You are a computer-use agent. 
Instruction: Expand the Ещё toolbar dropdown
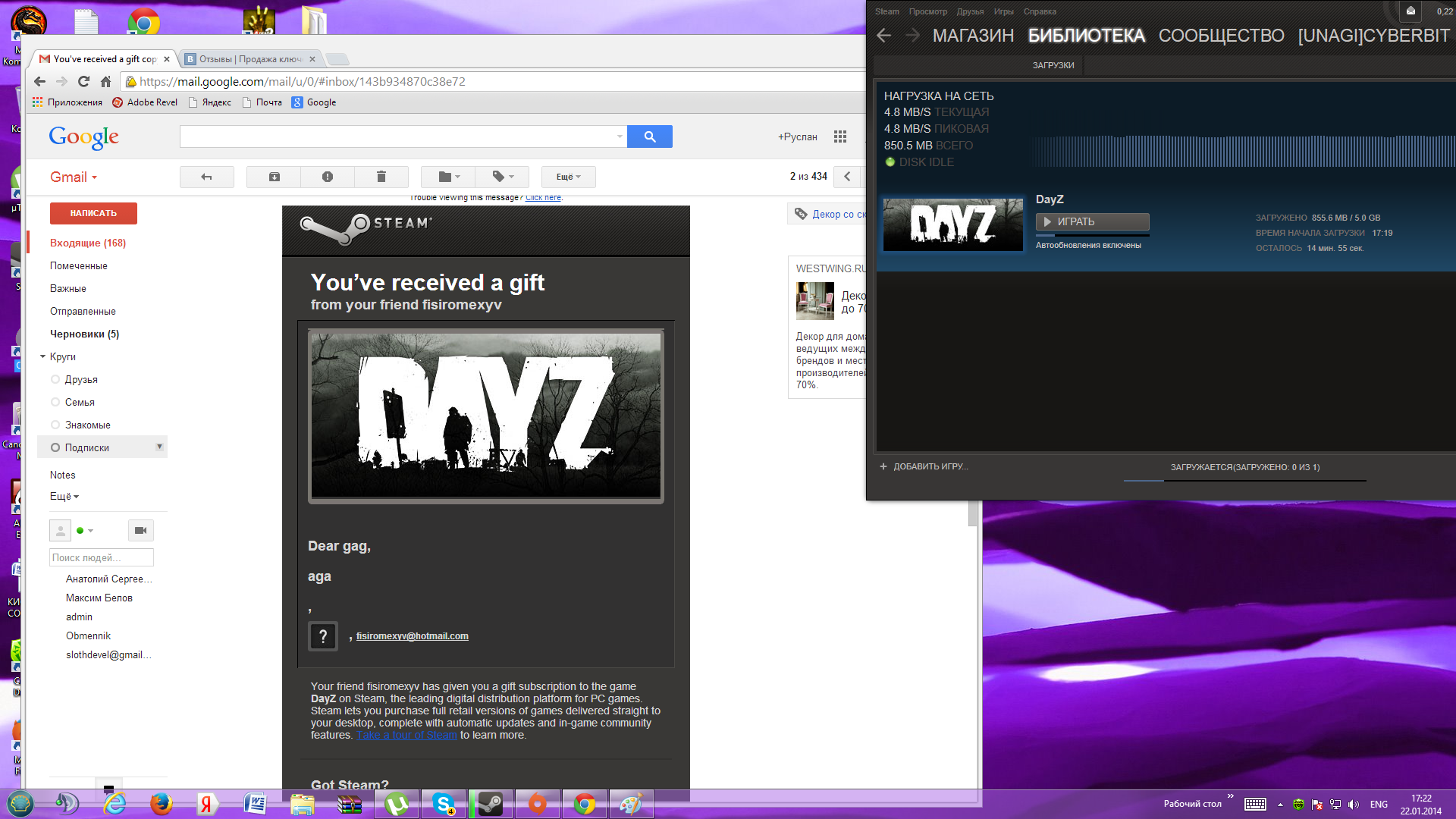click(x=568, y=177)
